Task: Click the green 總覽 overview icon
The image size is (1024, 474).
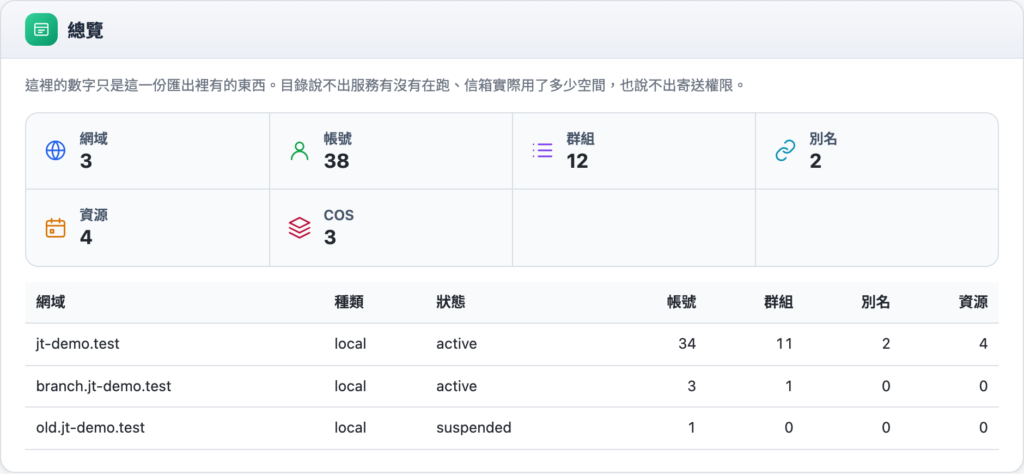Action: click(x=41, y=30)
